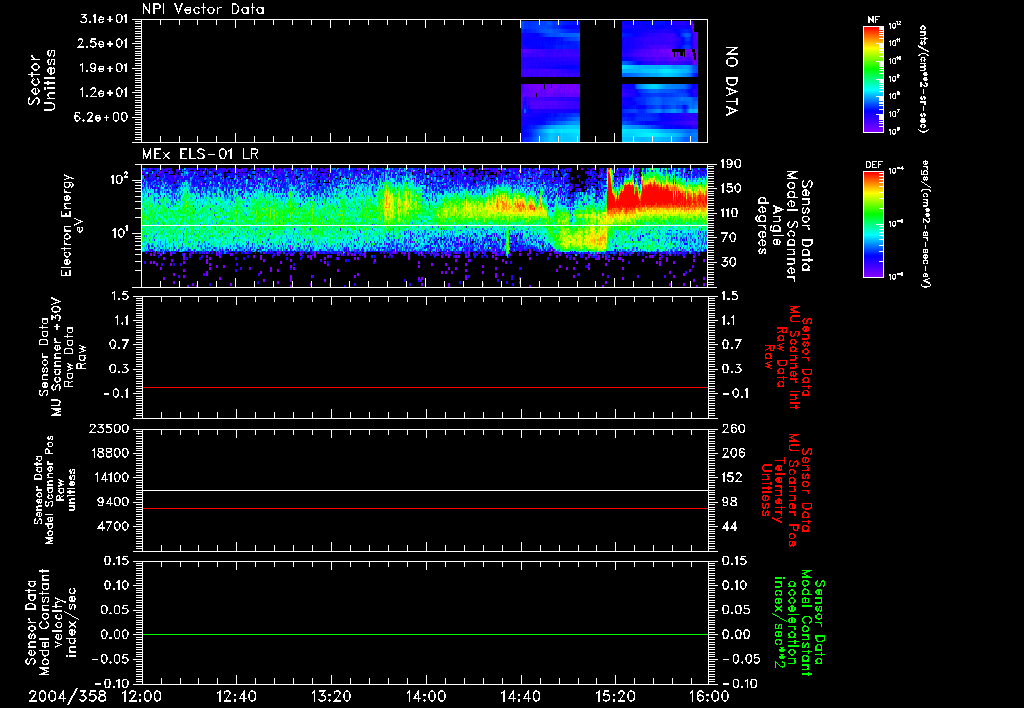Click the NO DATA label
This screenshot has width=1024, height=708.
tap(730, 81)
